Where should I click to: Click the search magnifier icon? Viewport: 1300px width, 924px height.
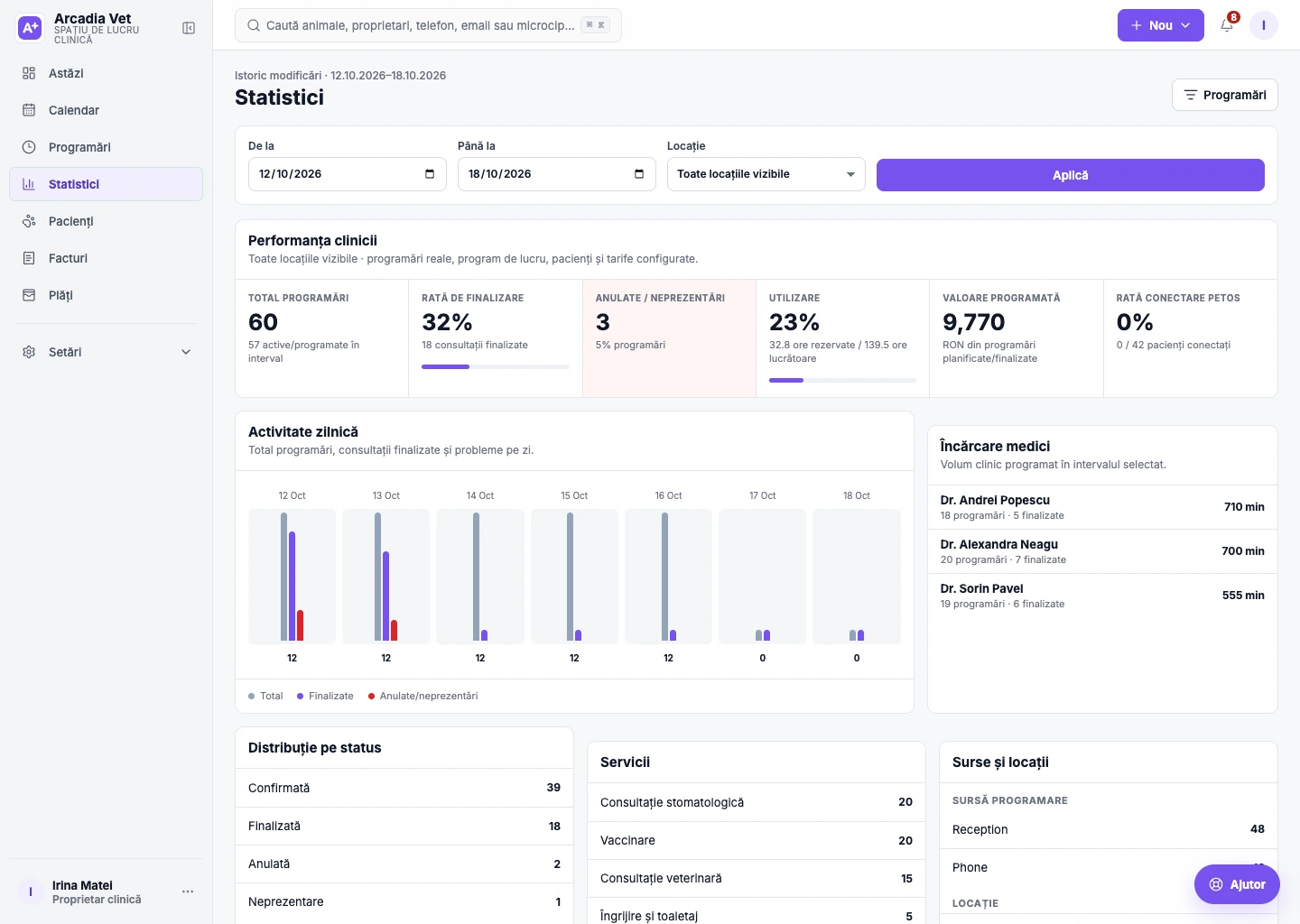254,25
